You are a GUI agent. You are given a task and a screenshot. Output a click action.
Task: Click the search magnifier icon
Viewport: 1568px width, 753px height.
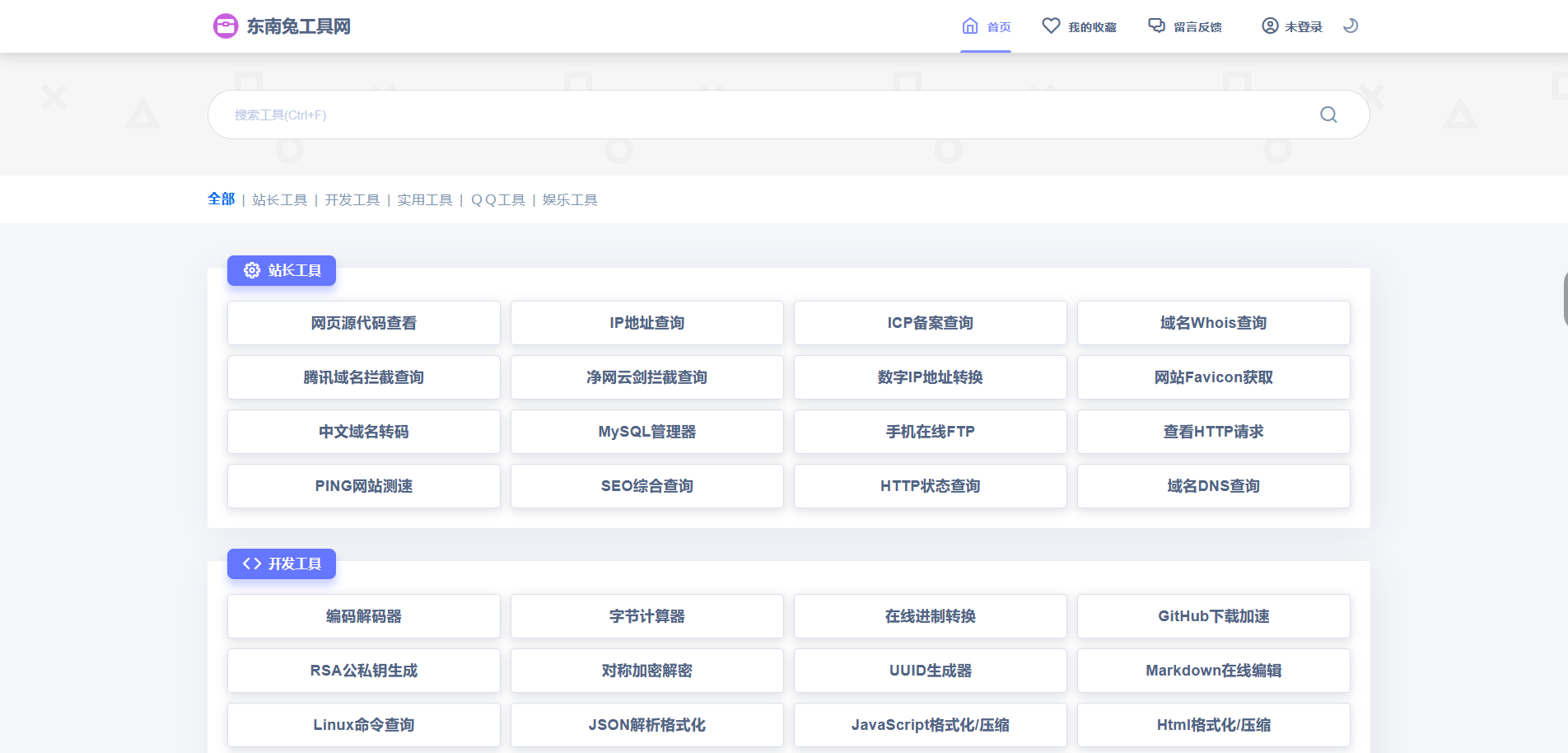pos(1328,115)
